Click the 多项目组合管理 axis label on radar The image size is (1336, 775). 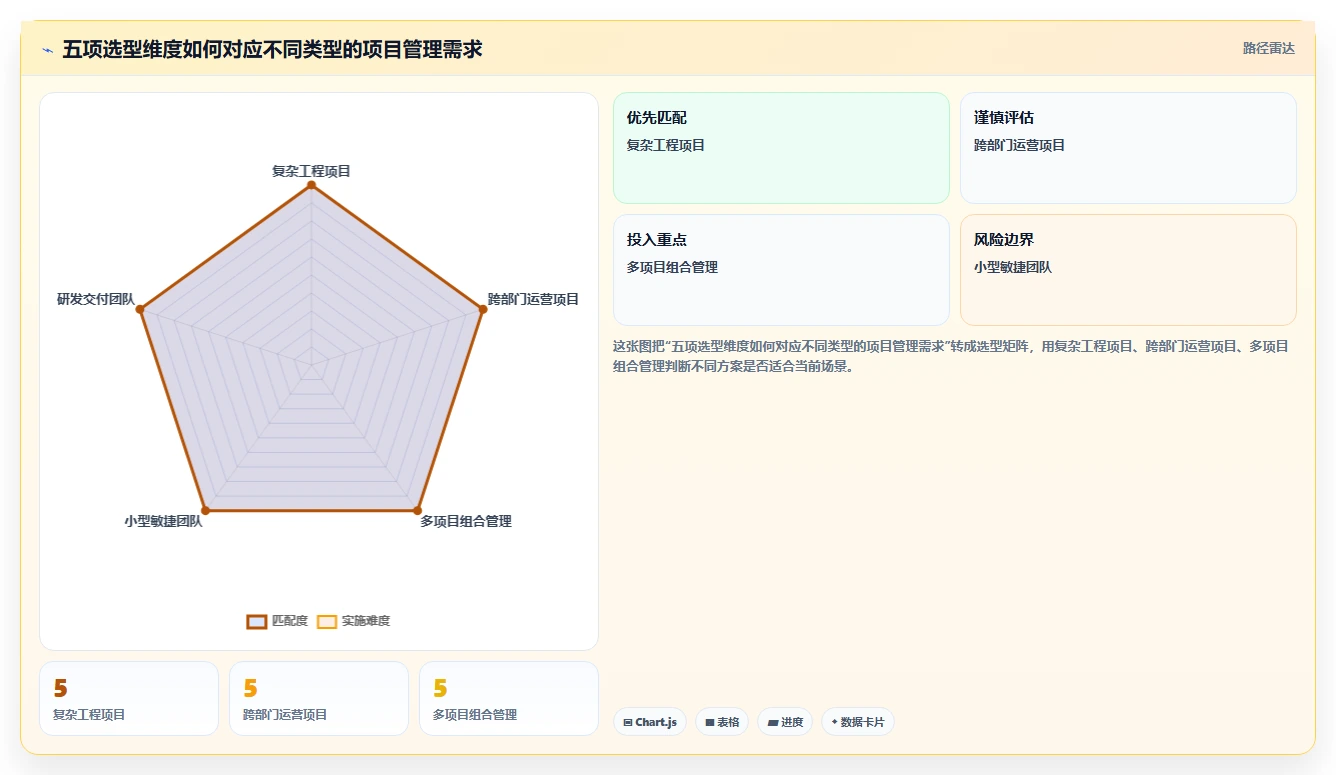tap(465, 521)
